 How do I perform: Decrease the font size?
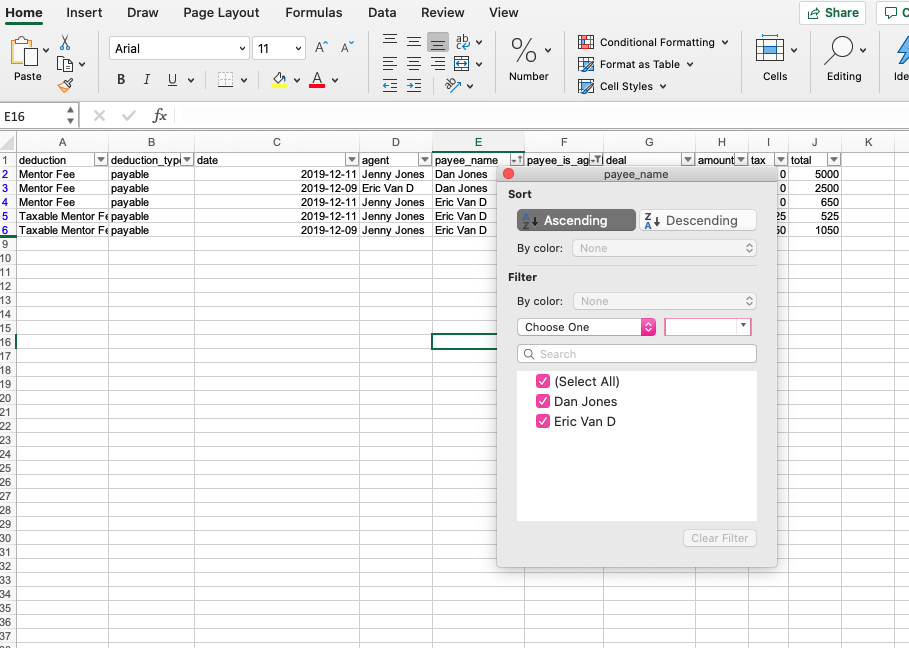347,48
